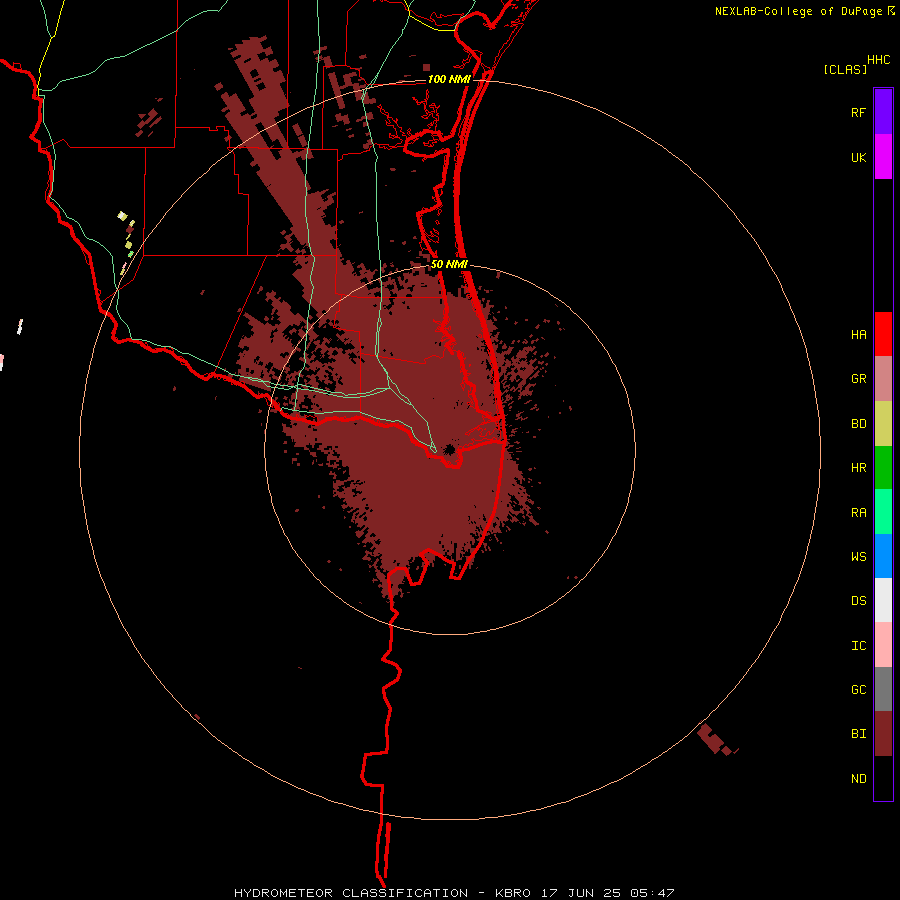Click the HR green legend swatch
The height and width of the screenshot is (900, 900).
883,468
